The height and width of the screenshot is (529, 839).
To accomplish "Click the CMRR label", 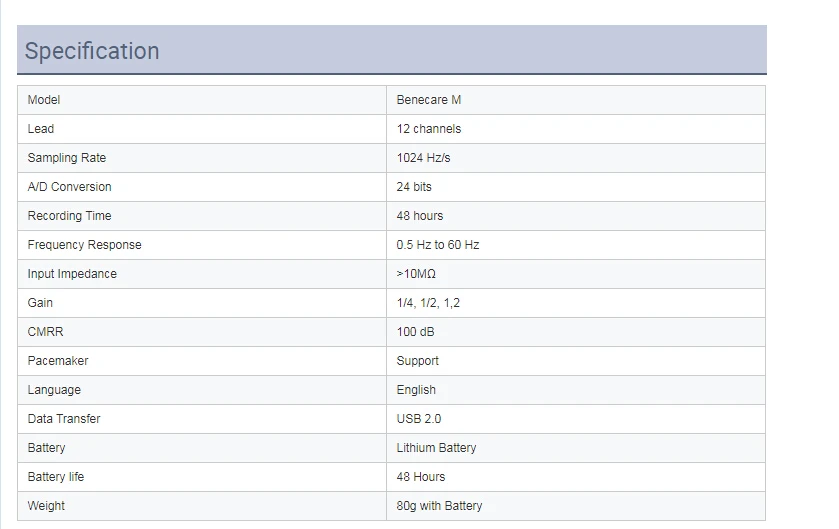I will 45,332.
